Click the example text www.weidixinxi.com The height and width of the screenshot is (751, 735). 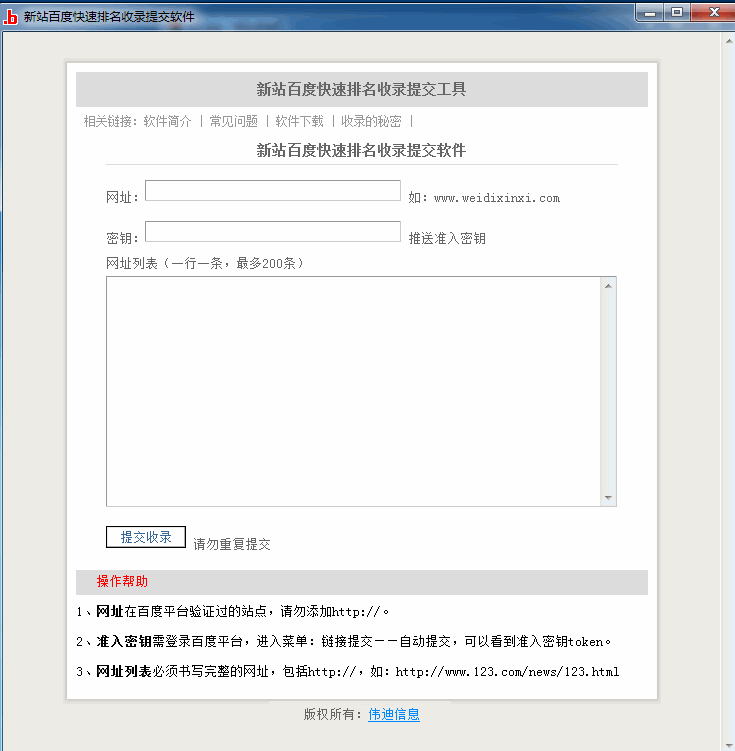click(x=497, y=198)
